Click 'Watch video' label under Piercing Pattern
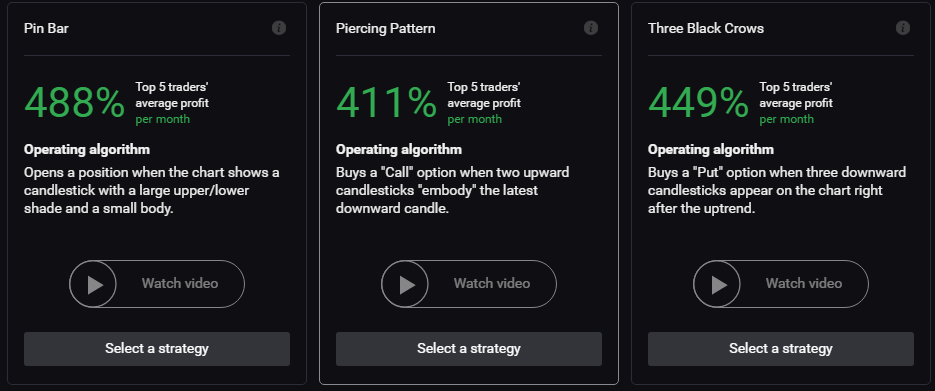Viewport: 935px width, 391px height. (491, 284)
